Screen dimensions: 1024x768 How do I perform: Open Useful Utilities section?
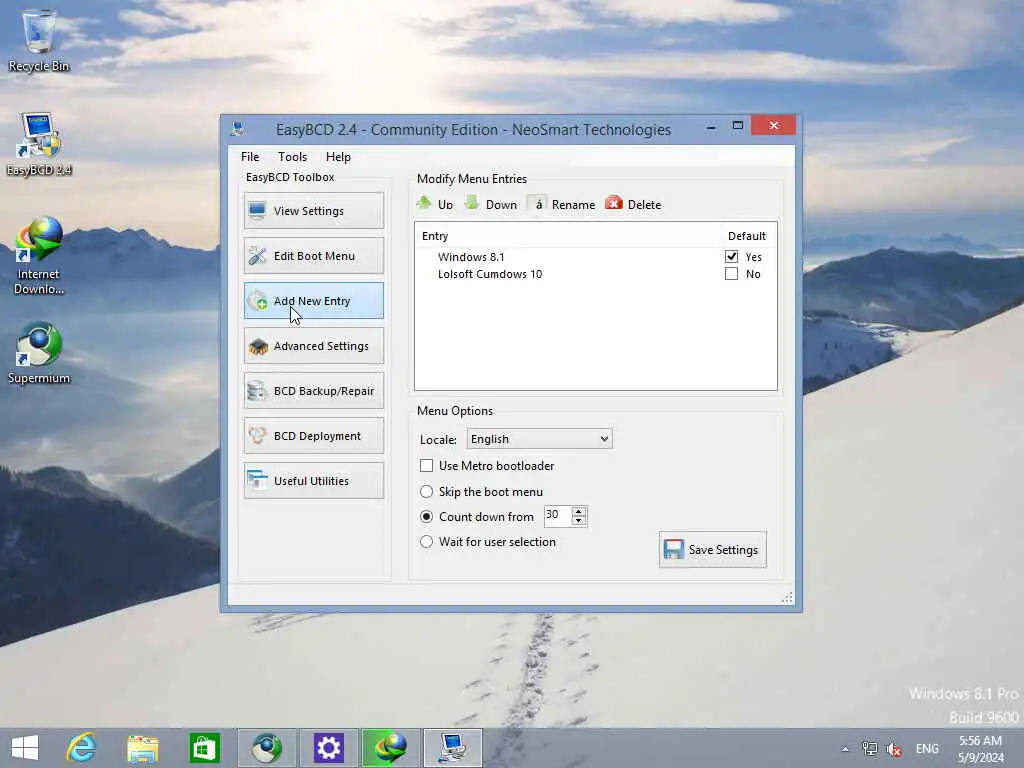coord(313,481)
